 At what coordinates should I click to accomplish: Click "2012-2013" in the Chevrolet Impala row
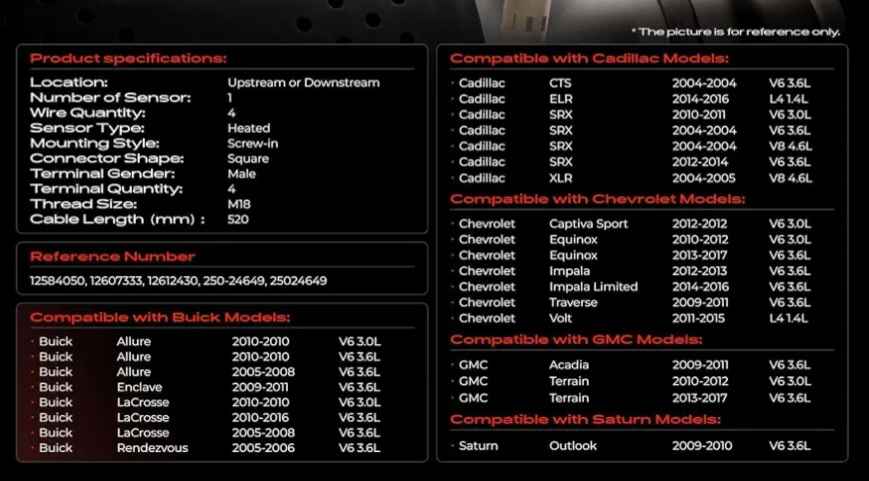click(x=700, y=271)
